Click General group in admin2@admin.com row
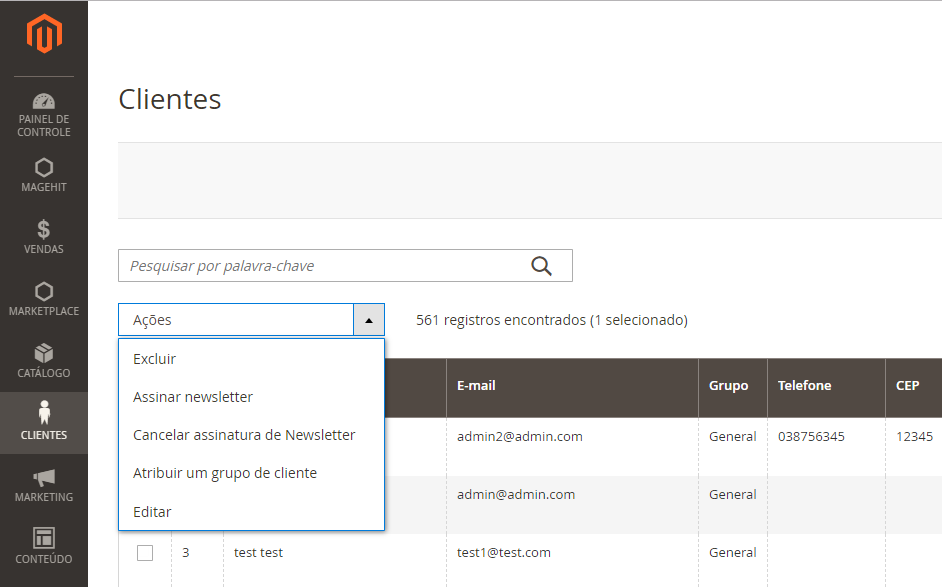 pos(732,437)
